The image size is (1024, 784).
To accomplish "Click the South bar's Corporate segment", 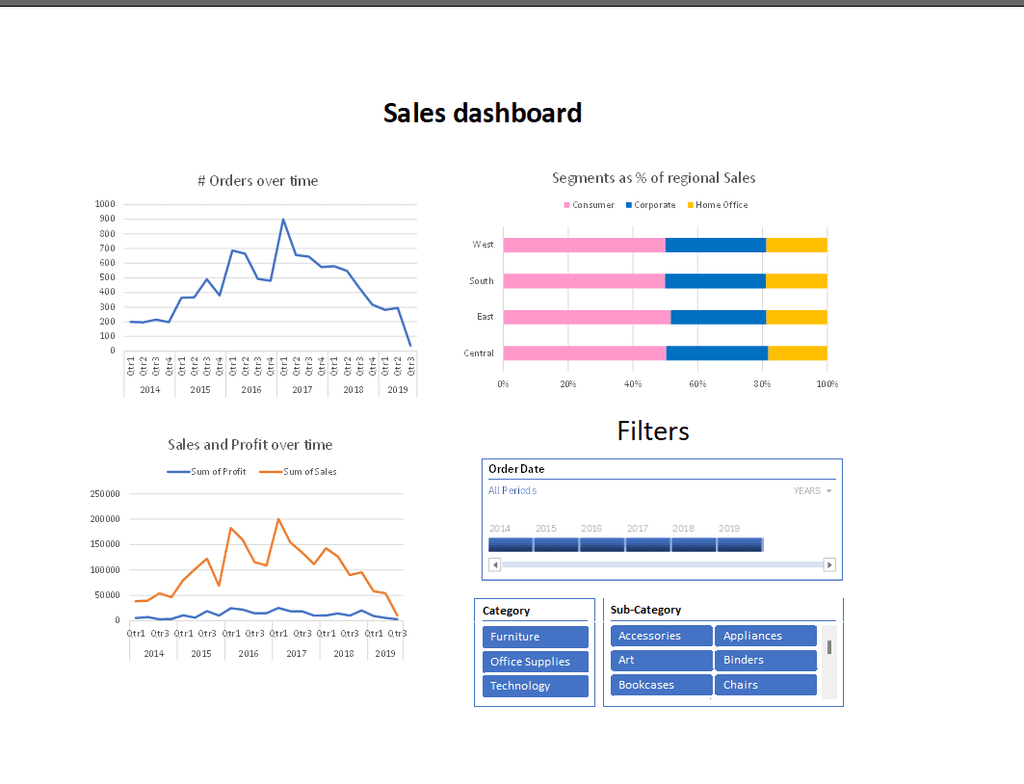I will pyautogui.click(x=715, y=281).
